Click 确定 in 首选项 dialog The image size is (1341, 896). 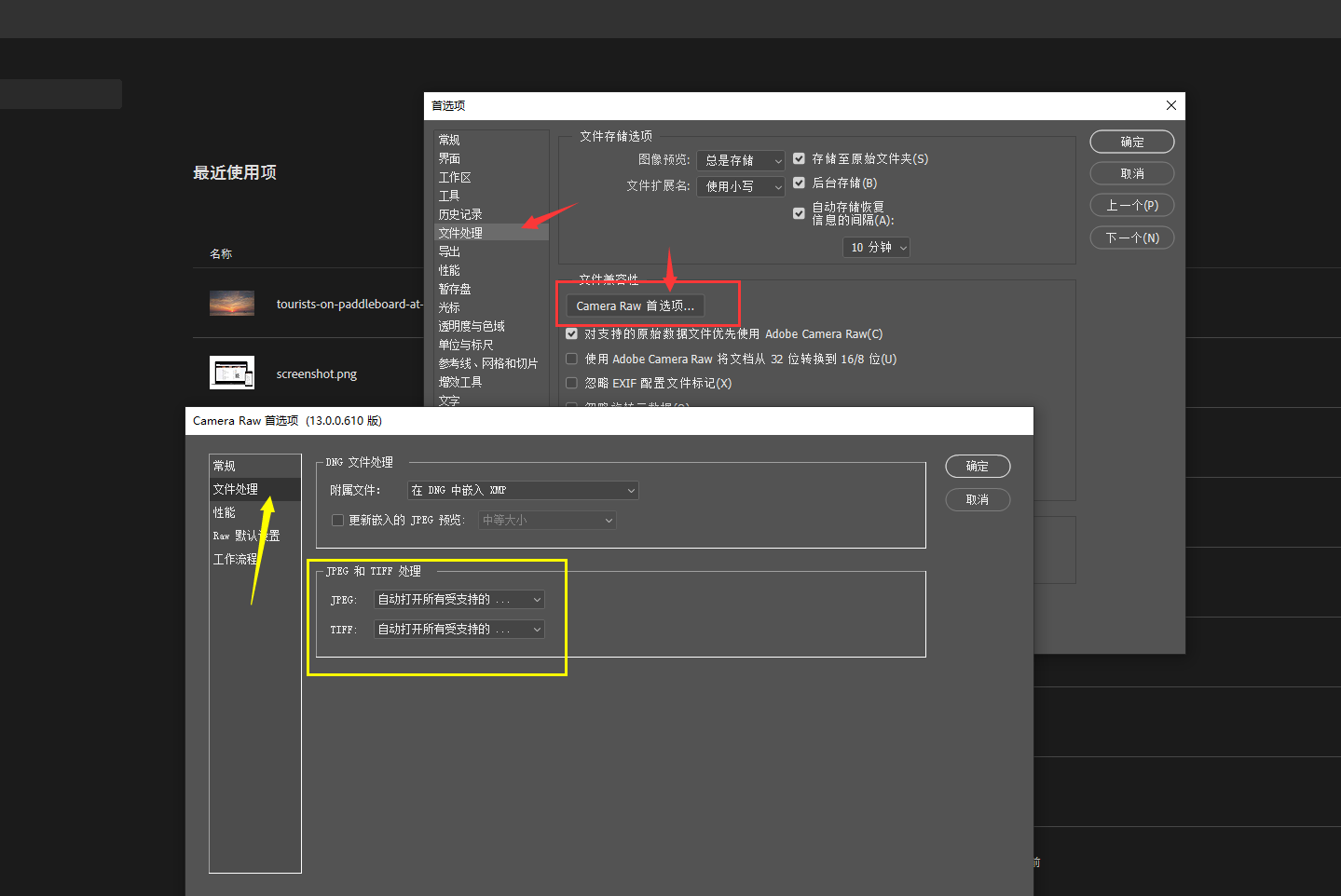tap(1132, 142)
